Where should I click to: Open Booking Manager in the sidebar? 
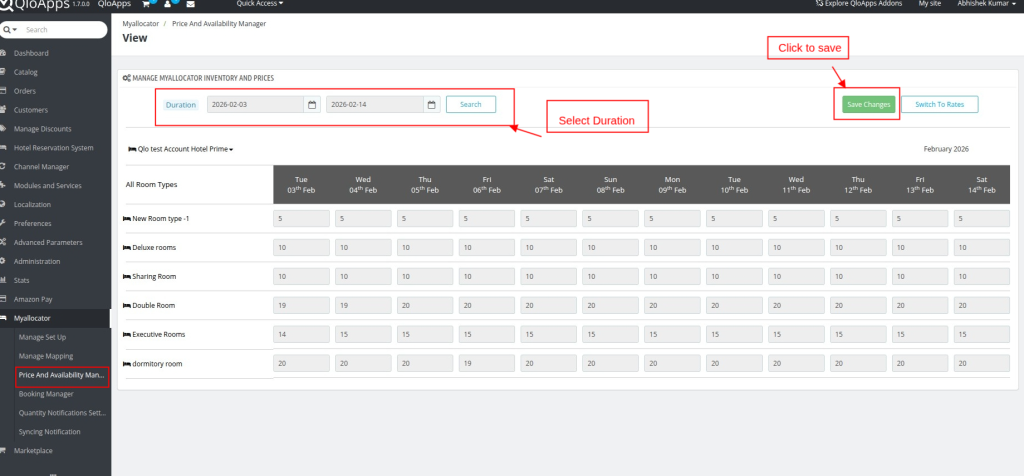click(x=46, y=394)
